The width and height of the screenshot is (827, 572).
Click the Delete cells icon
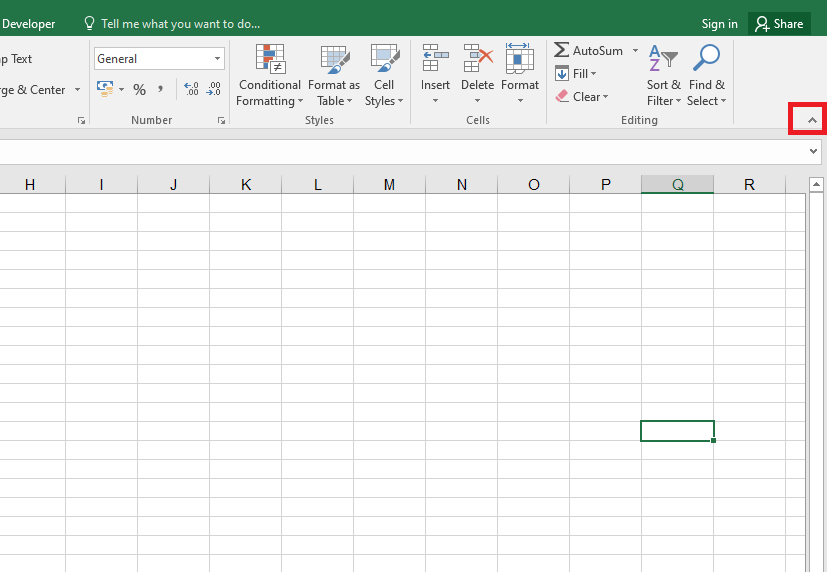pyautogui.click(x=478, y=60)
